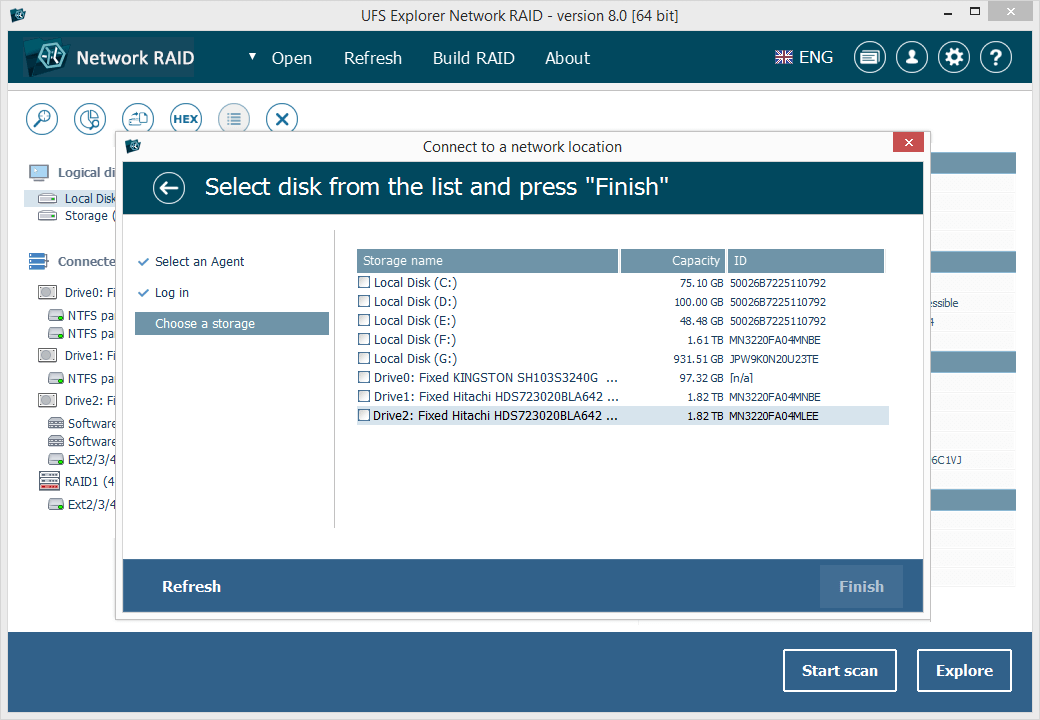Image resolution: width=1040 pixels, height=720 pixels.
Task: Click the back arrow in the dialog
Action: pyautogui.click(x=169, y=188)
